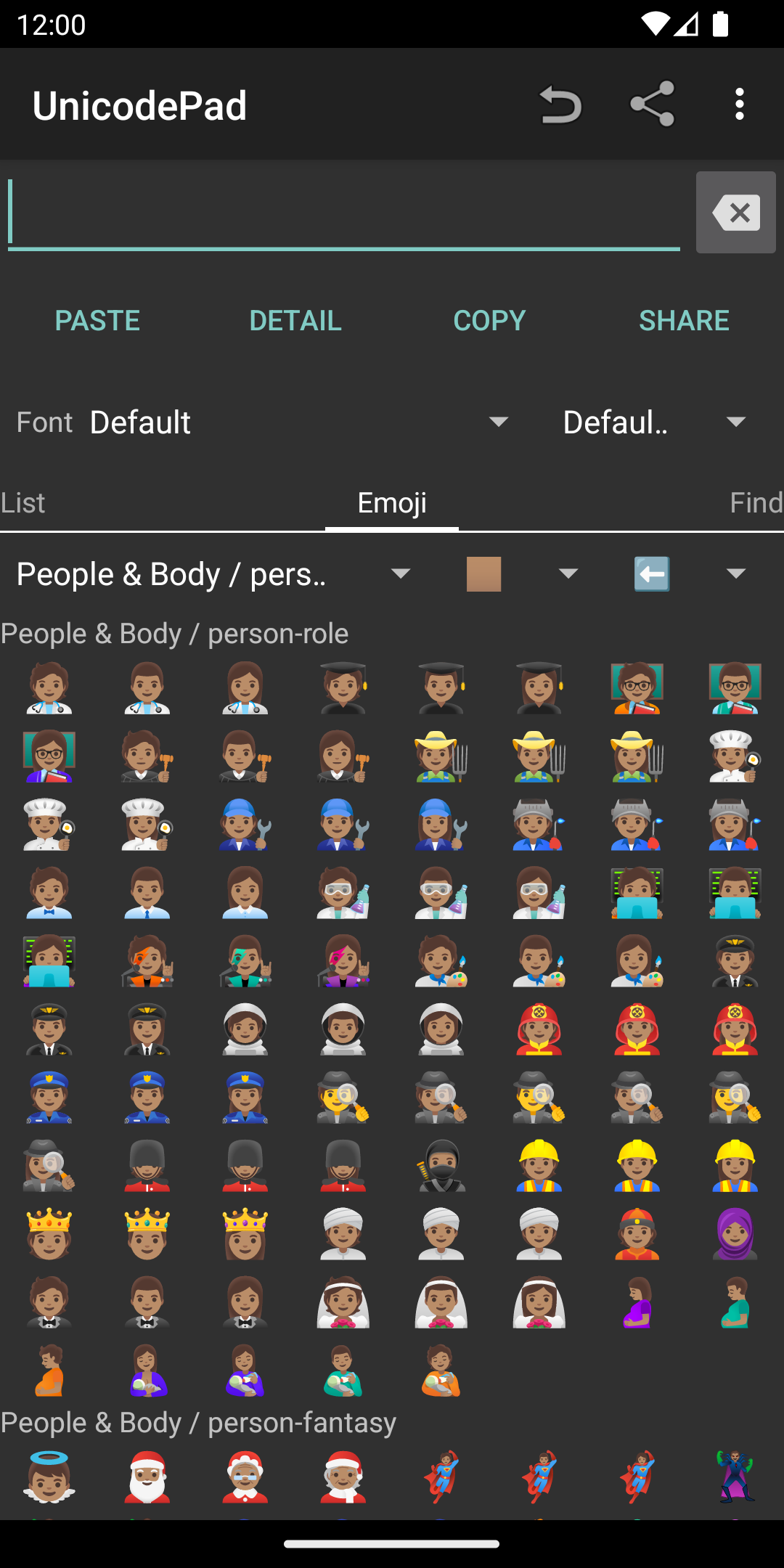784x1568 pixels.
Task: Insert the ninja emoji
Action: [441, 1166]
